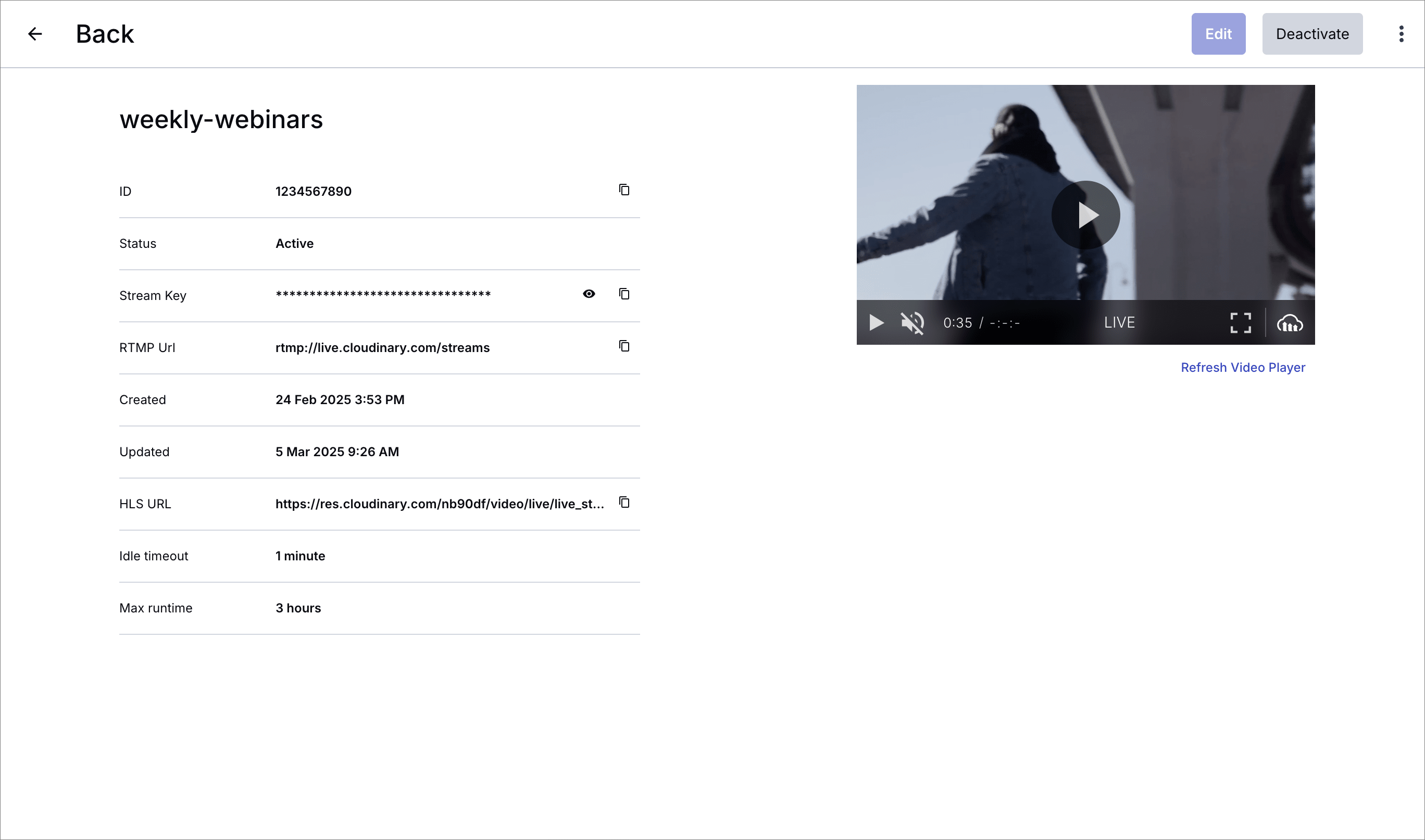Click the Cloudinary cloud logo in player
Viewport: 1425px width, 840px height.
(1290, 323)
